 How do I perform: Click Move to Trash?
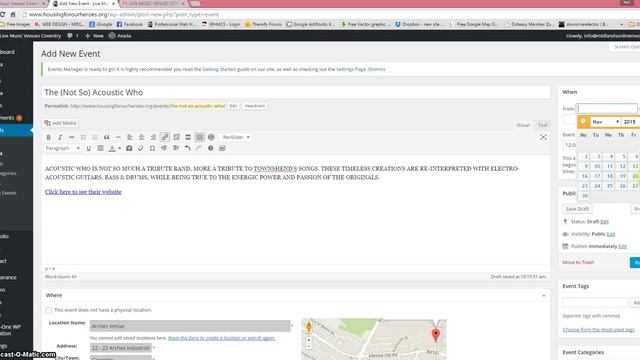578,262
